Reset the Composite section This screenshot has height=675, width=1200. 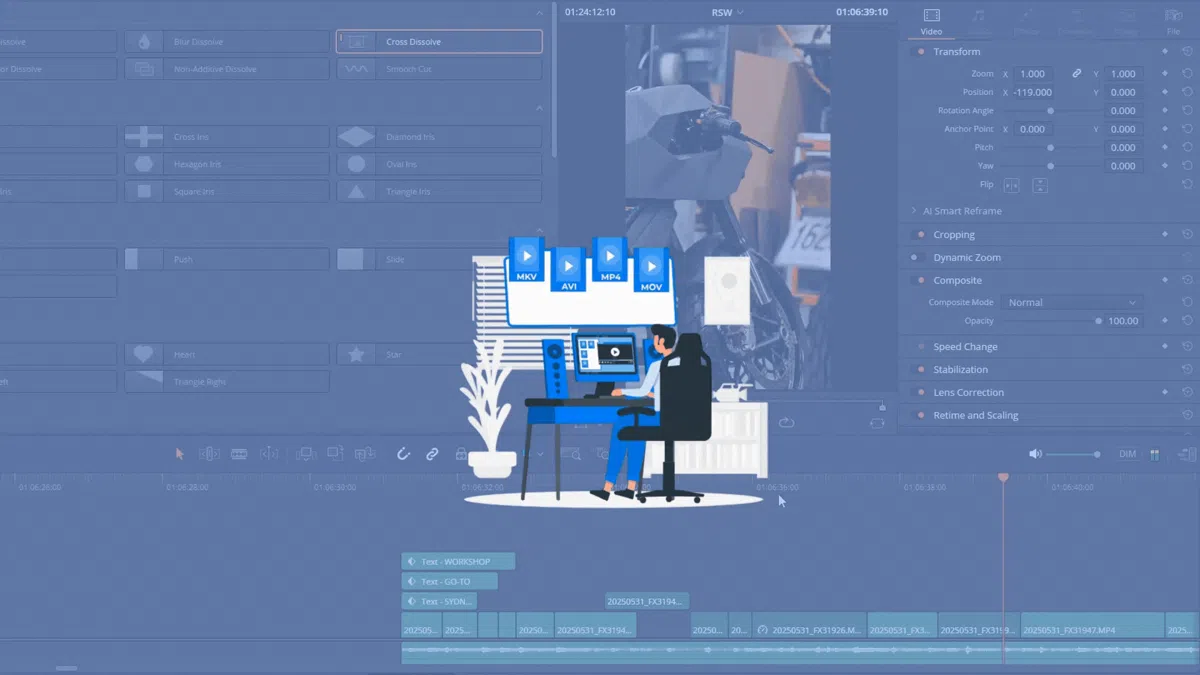1186,281
